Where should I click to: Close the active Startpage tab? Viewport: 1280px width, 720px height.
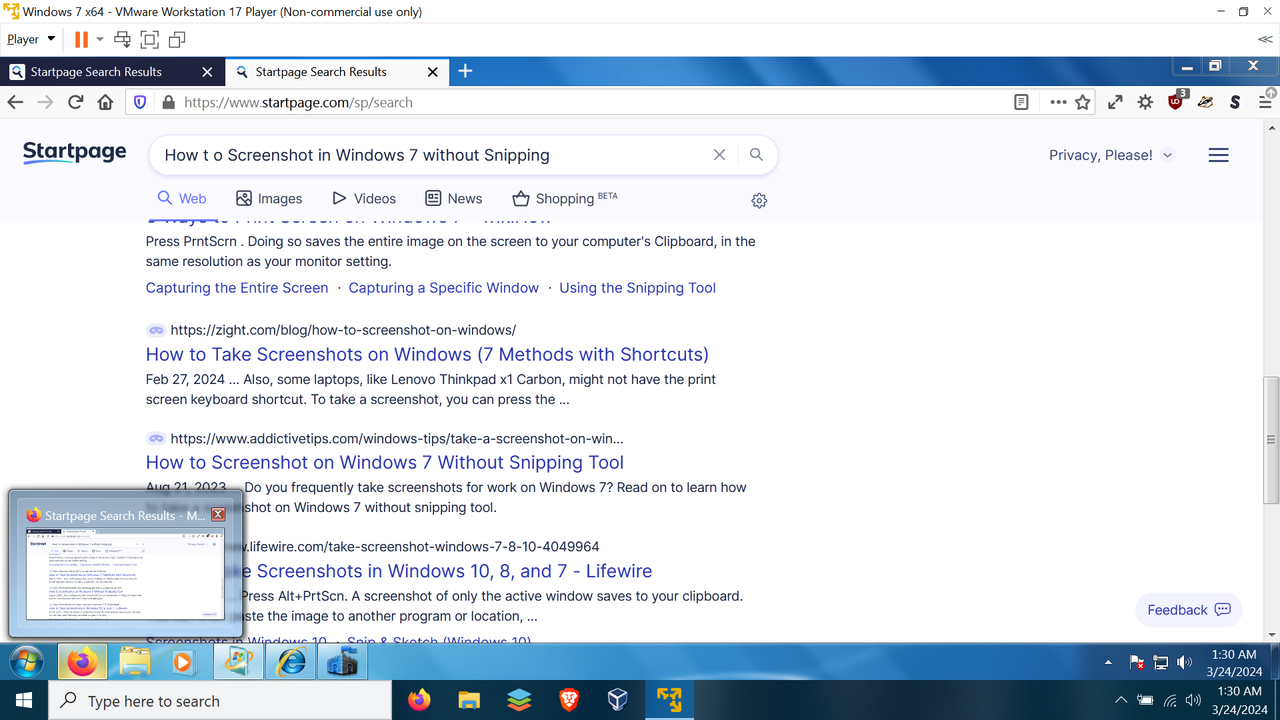pos(433,72)
